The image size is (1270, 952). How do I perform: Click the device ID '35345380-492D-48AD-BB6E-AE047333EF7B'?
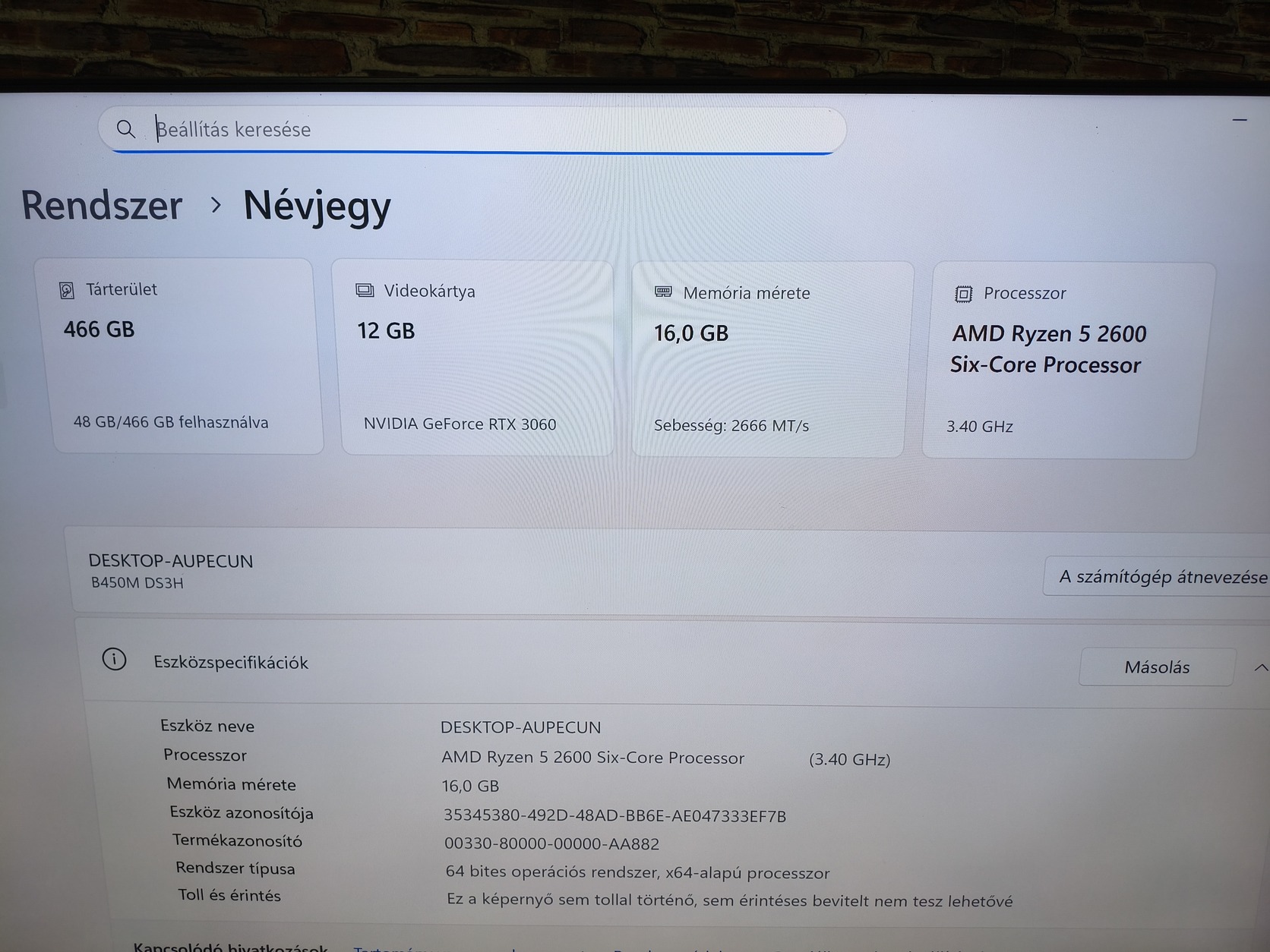(614, 816)
